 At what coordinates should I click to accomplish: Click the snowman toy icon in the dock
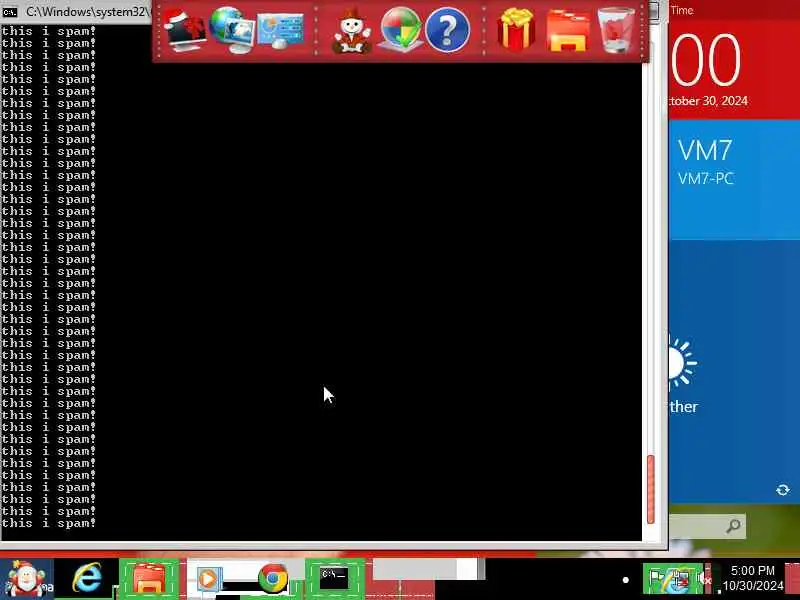click(x=352, y=31)
